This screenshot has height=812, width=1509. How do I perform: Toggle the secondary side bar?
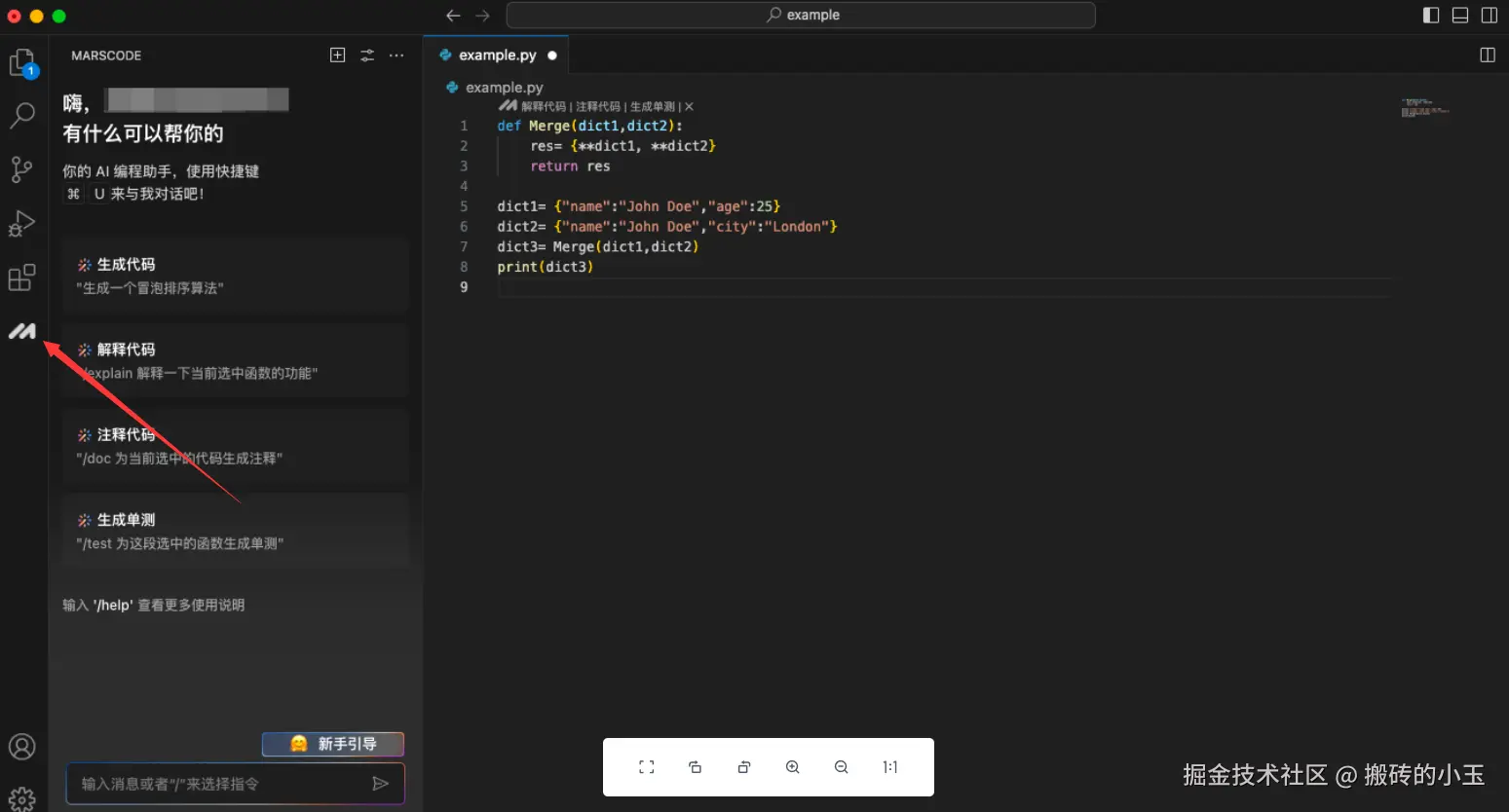pyautogui.click(x=1490, y=15)
